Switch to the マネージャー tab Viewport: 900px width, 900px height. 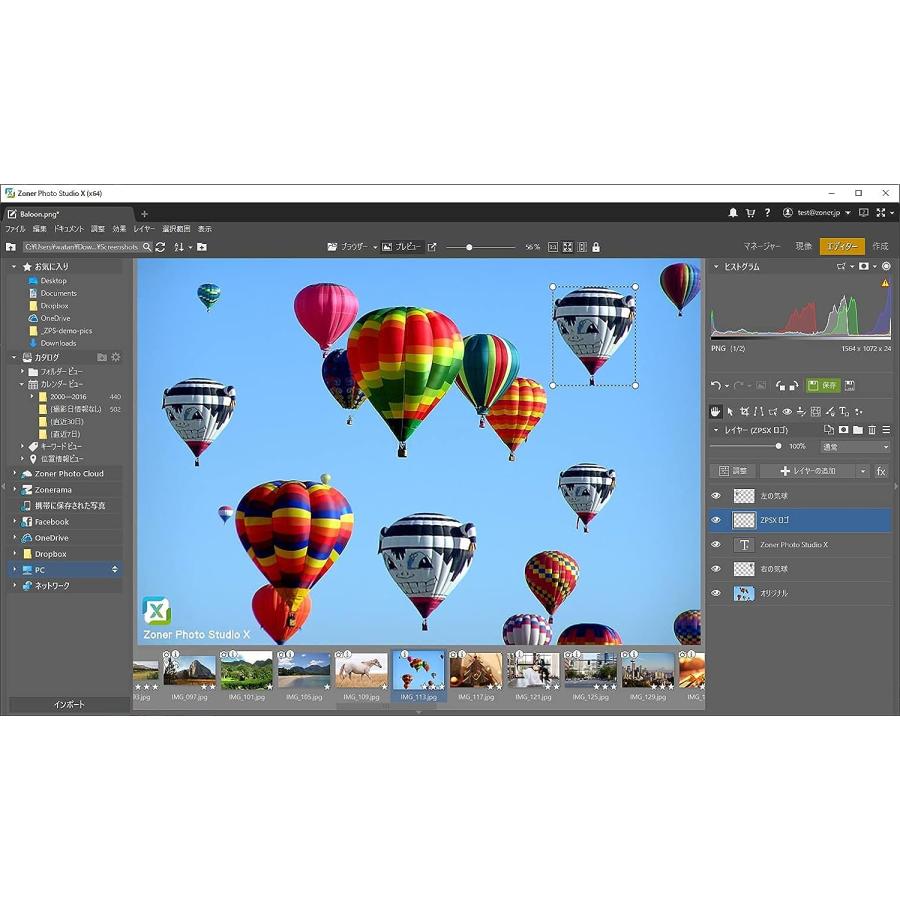pyautogui.click(x=762, y=246)
